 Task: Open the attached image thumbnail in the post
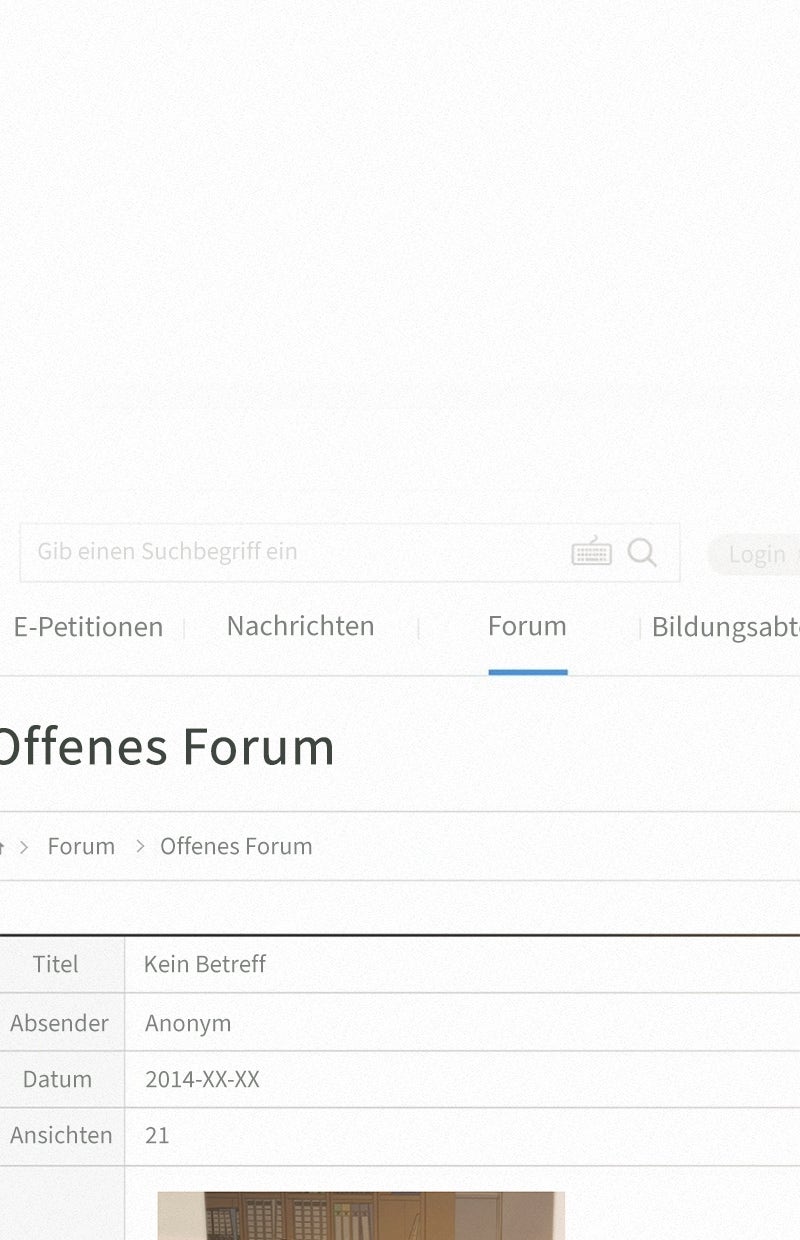click(361, 1215)
